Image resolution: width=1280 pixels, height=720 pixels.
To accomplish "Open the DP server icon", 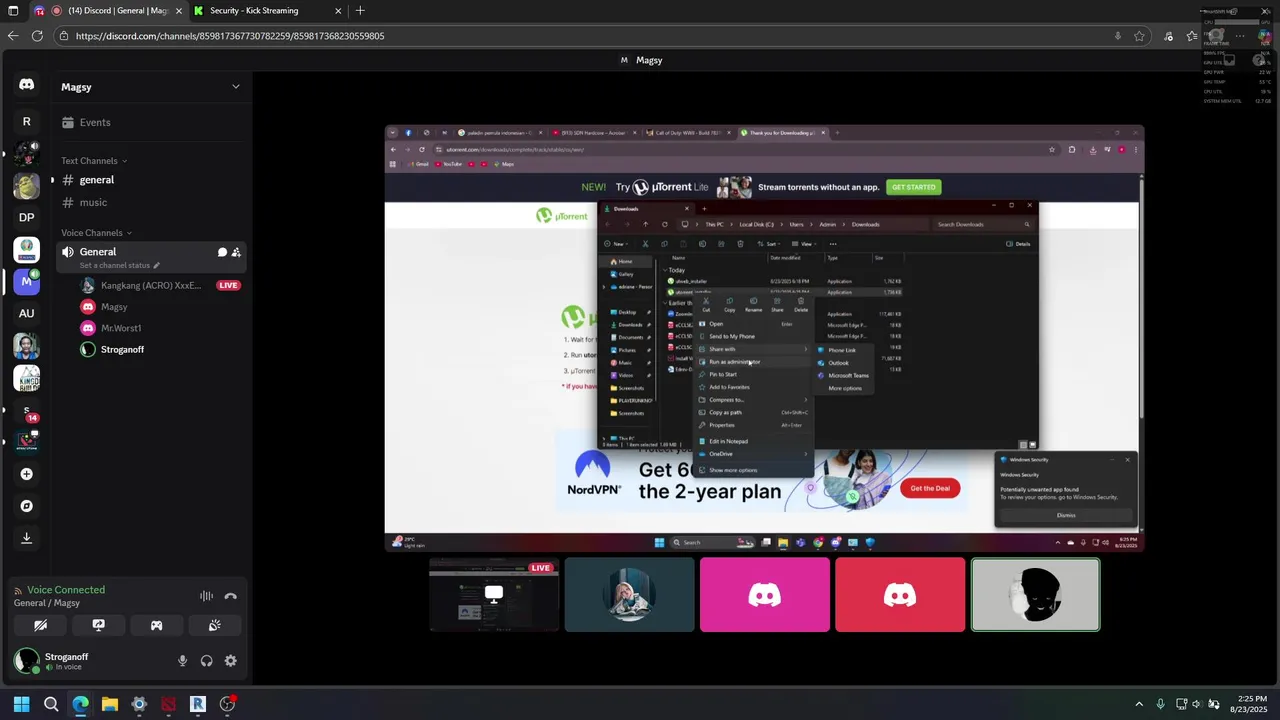I will pyautogui.click(x=27, y=217).
